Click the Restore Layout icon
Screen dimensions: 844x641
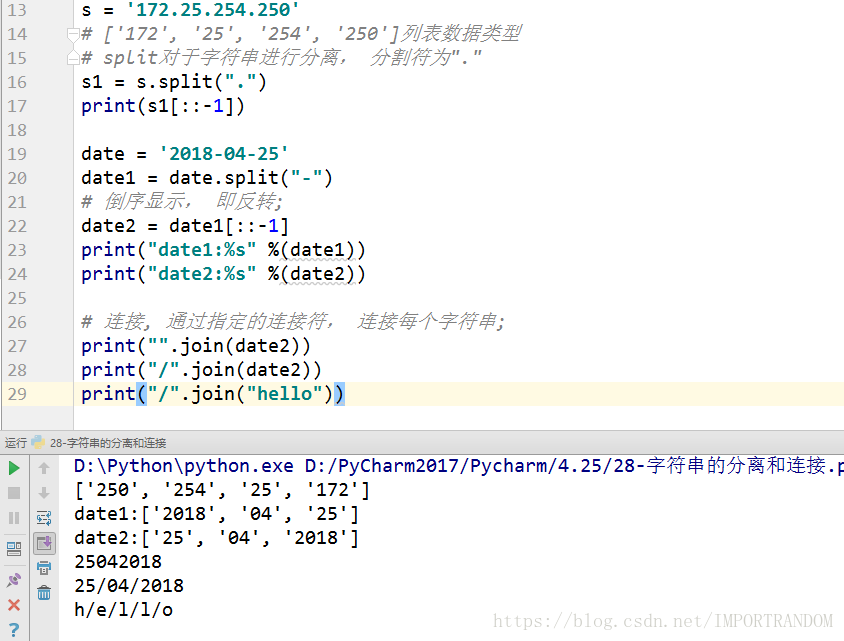(x=14, y=548)
